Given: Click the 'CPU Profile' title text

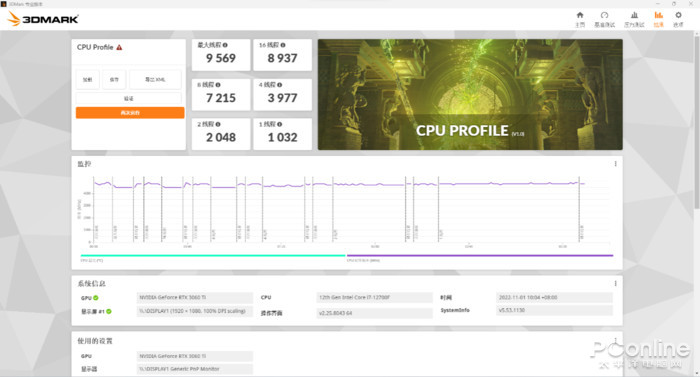Looking at the screenshot, I should 95,47.
